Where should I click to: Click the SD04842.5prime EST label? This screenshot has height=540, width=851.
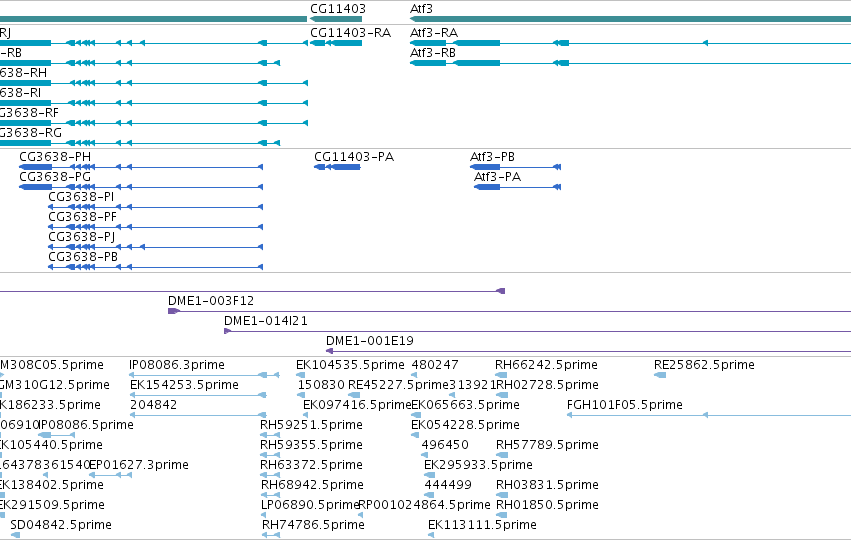[x=61, y=525]
